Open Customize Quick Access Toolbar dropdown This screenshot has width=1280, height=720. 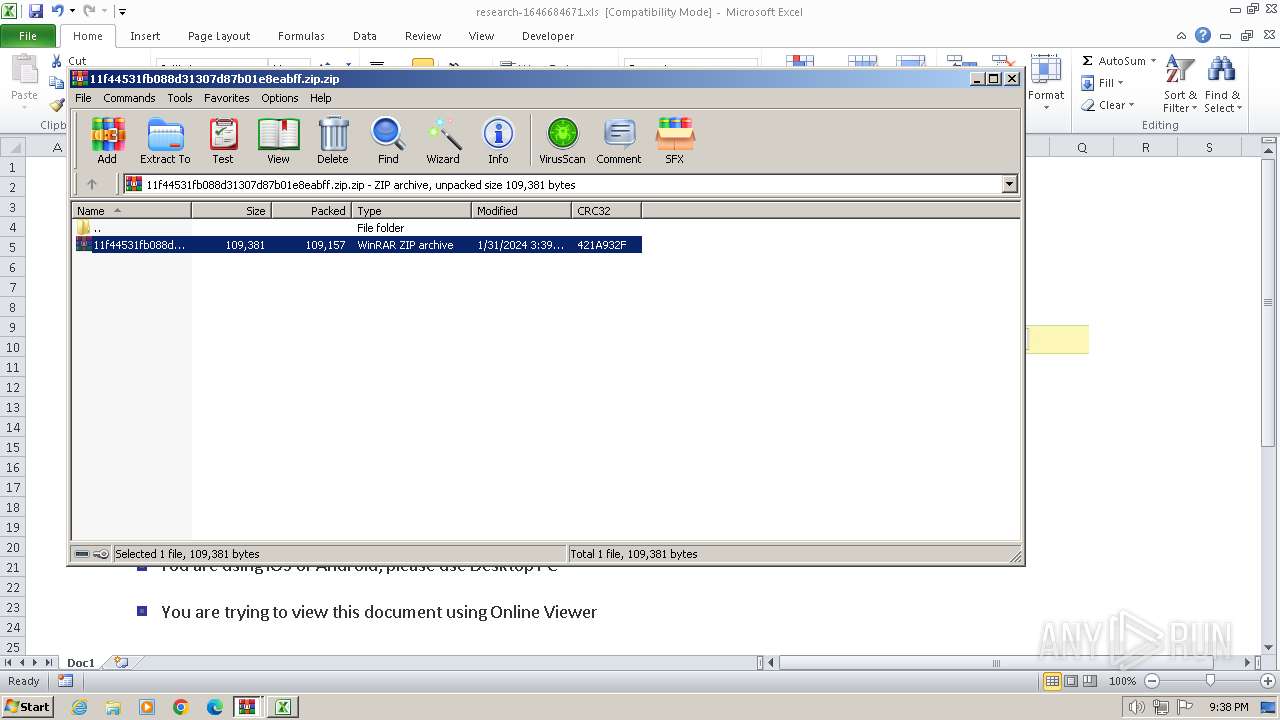[122, 11]
